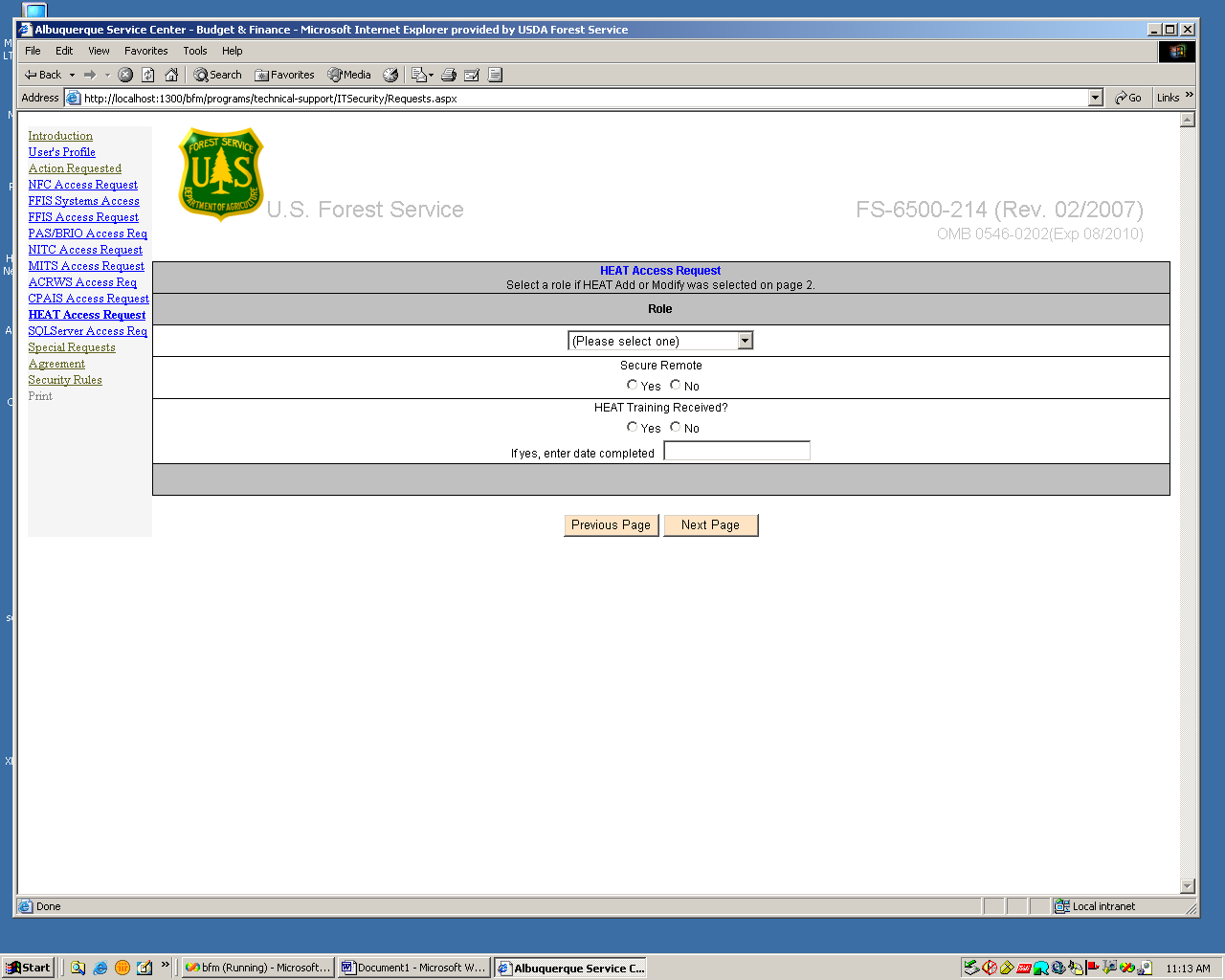Image resolution: width=1225 pixels, height=980 pixels.
Task: Select Yes for Secure Remote
Action: click(x=632, y=385)
